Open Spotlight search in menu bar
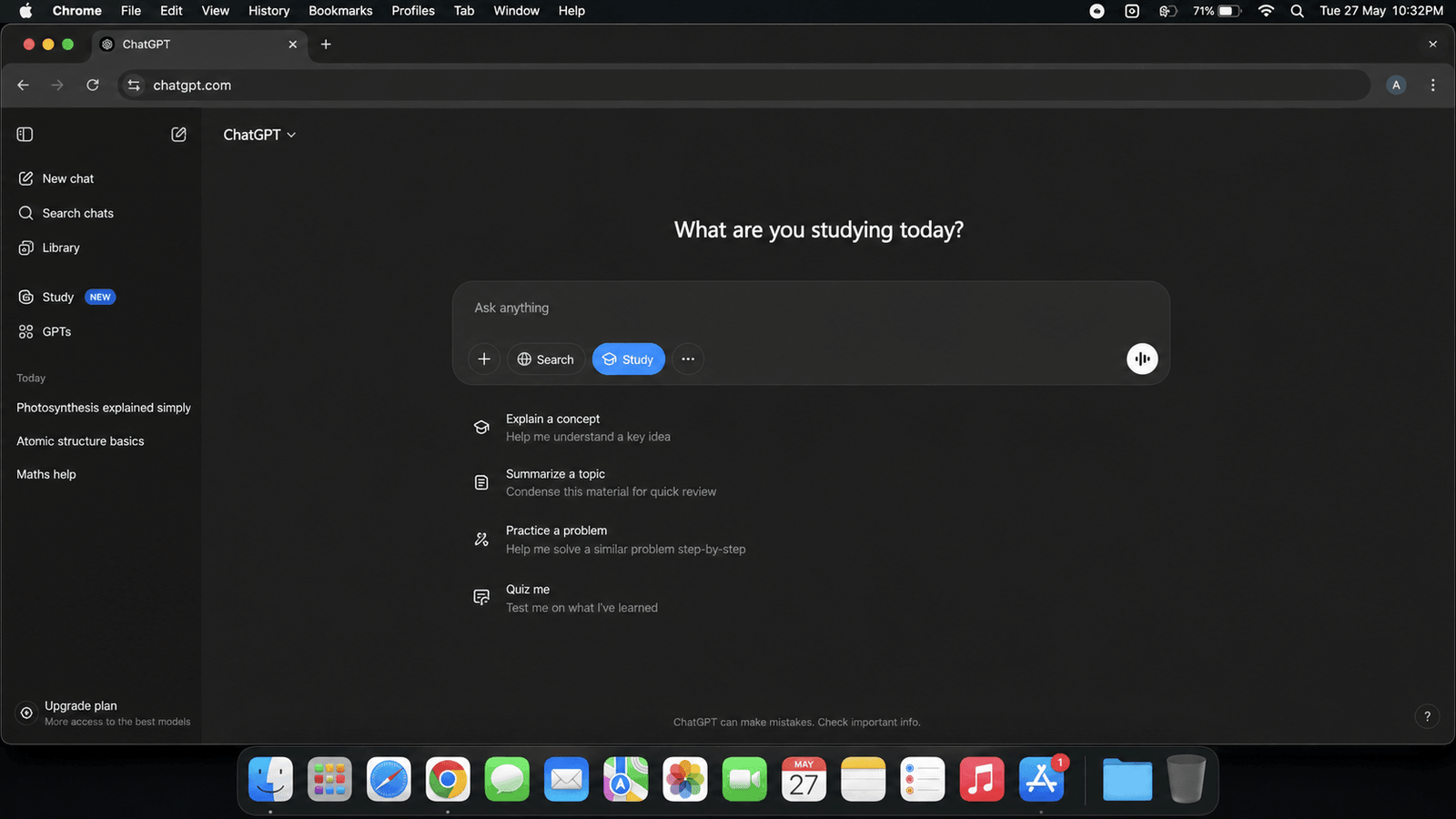Viewport: 1456px width, 819px height. [1298, 11]
